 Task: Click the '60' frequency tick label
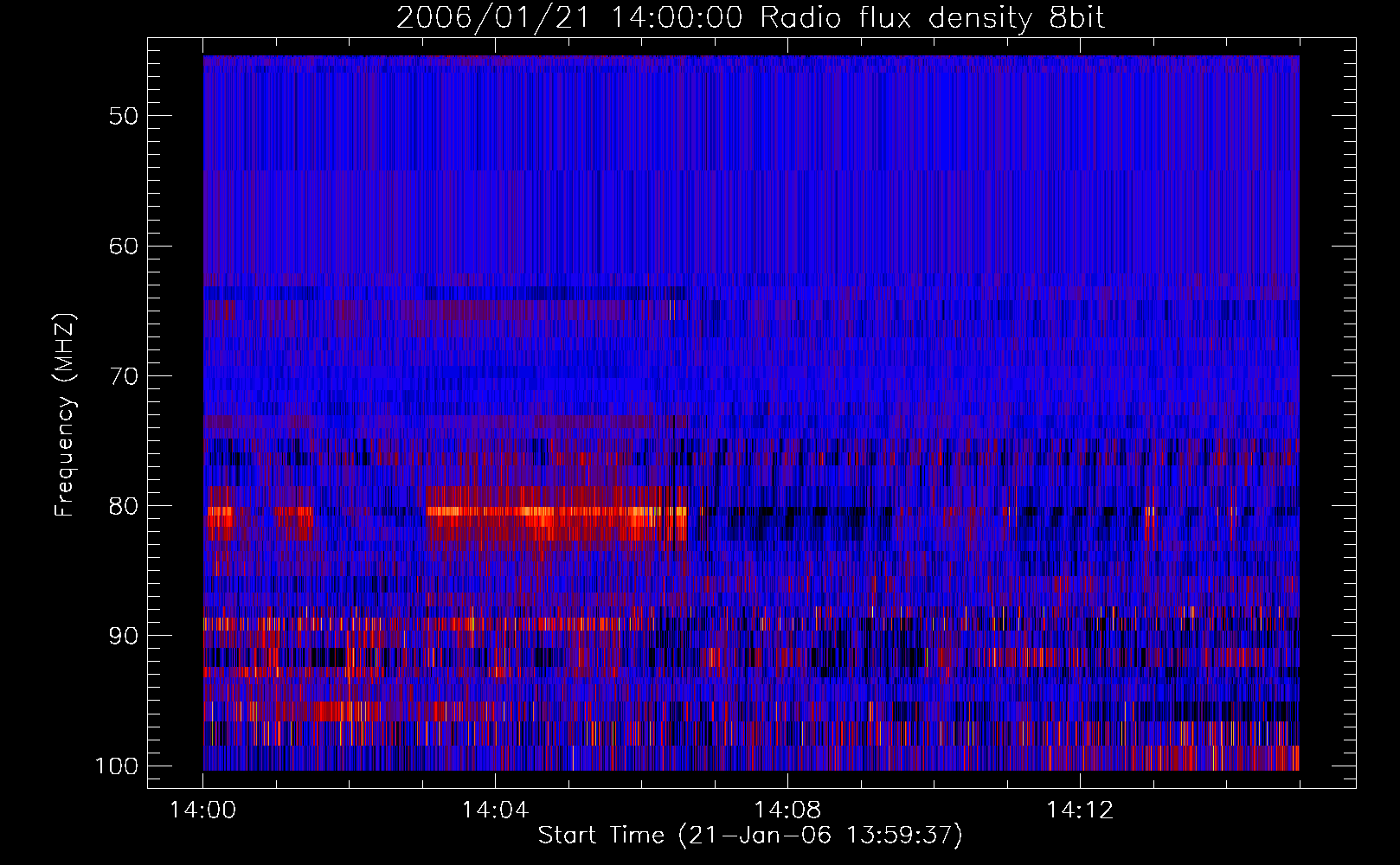point(124,246)
